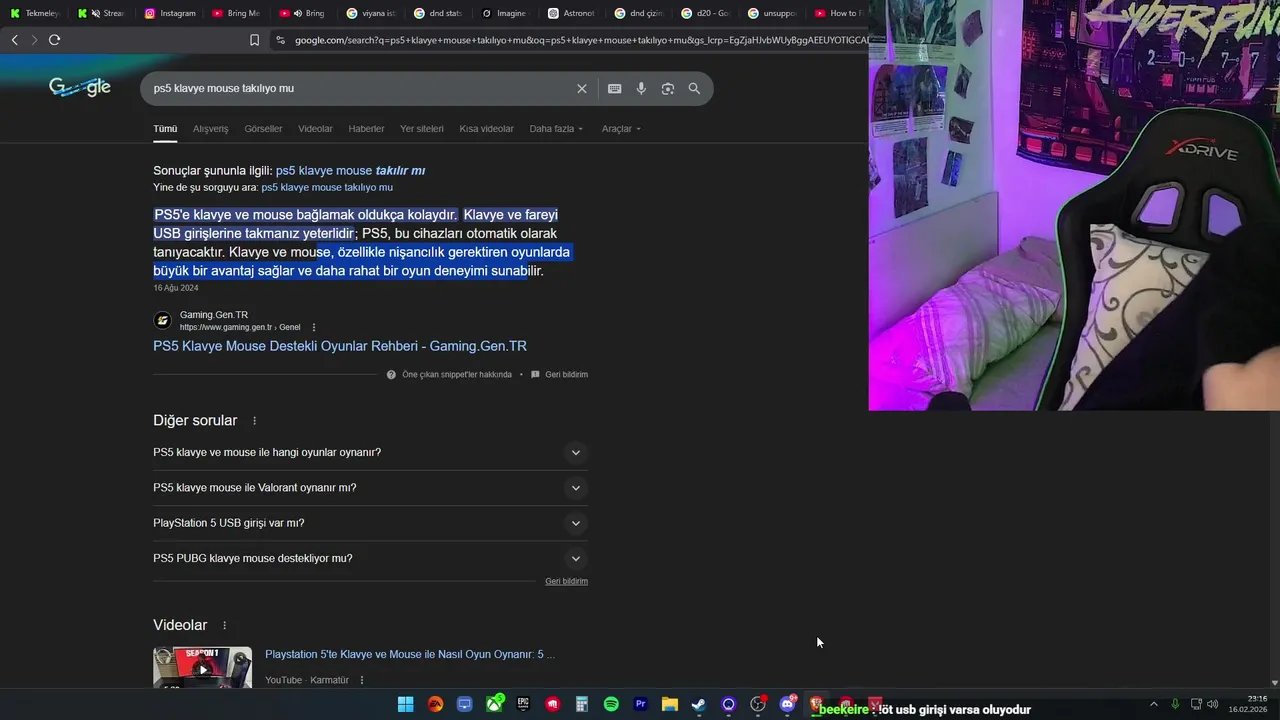Screen dimensions: 1280x720
Task: Expand question about which games play with keyboard
Action: 370,452
